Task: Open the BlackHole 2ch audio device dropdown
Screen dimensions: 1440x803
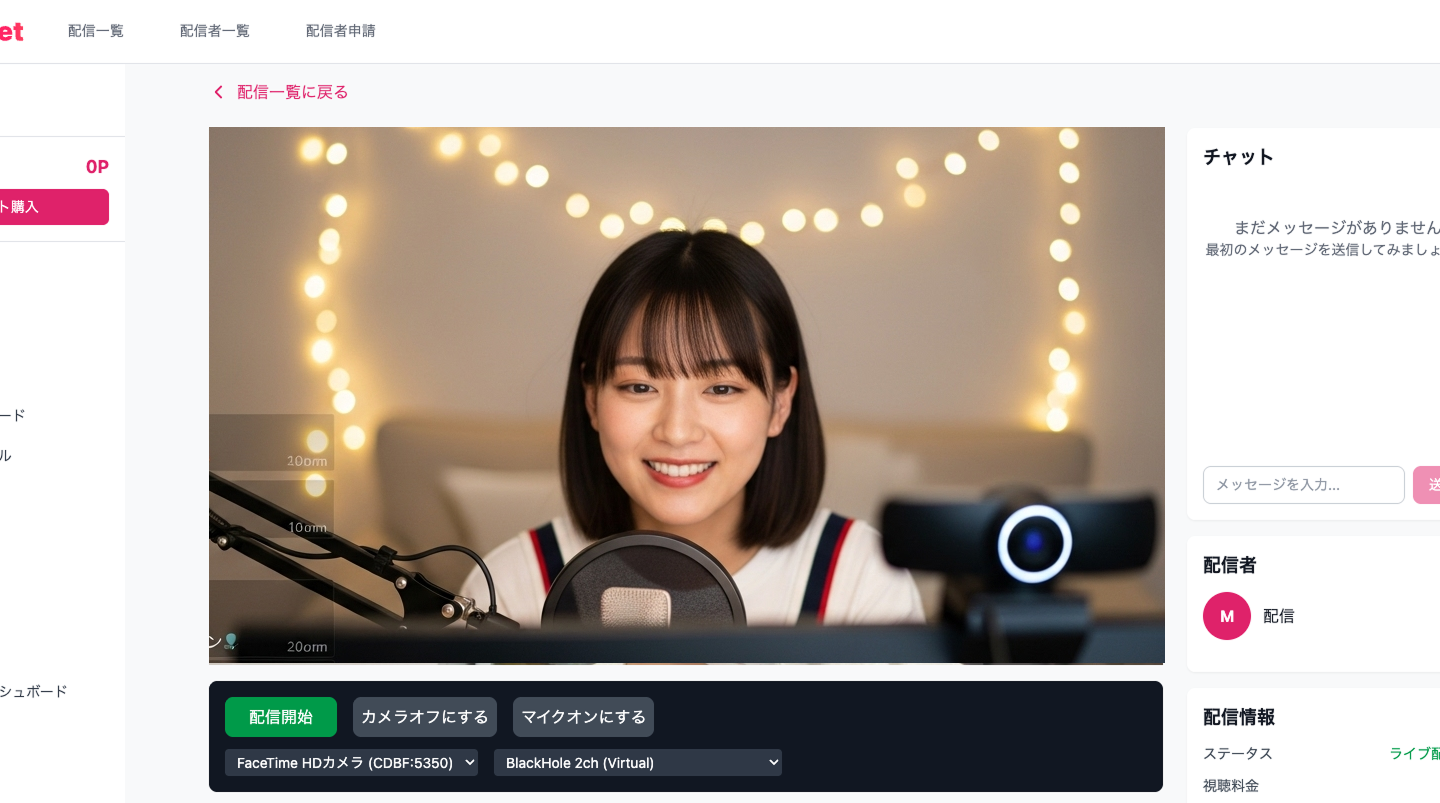Action: [637, 762]
